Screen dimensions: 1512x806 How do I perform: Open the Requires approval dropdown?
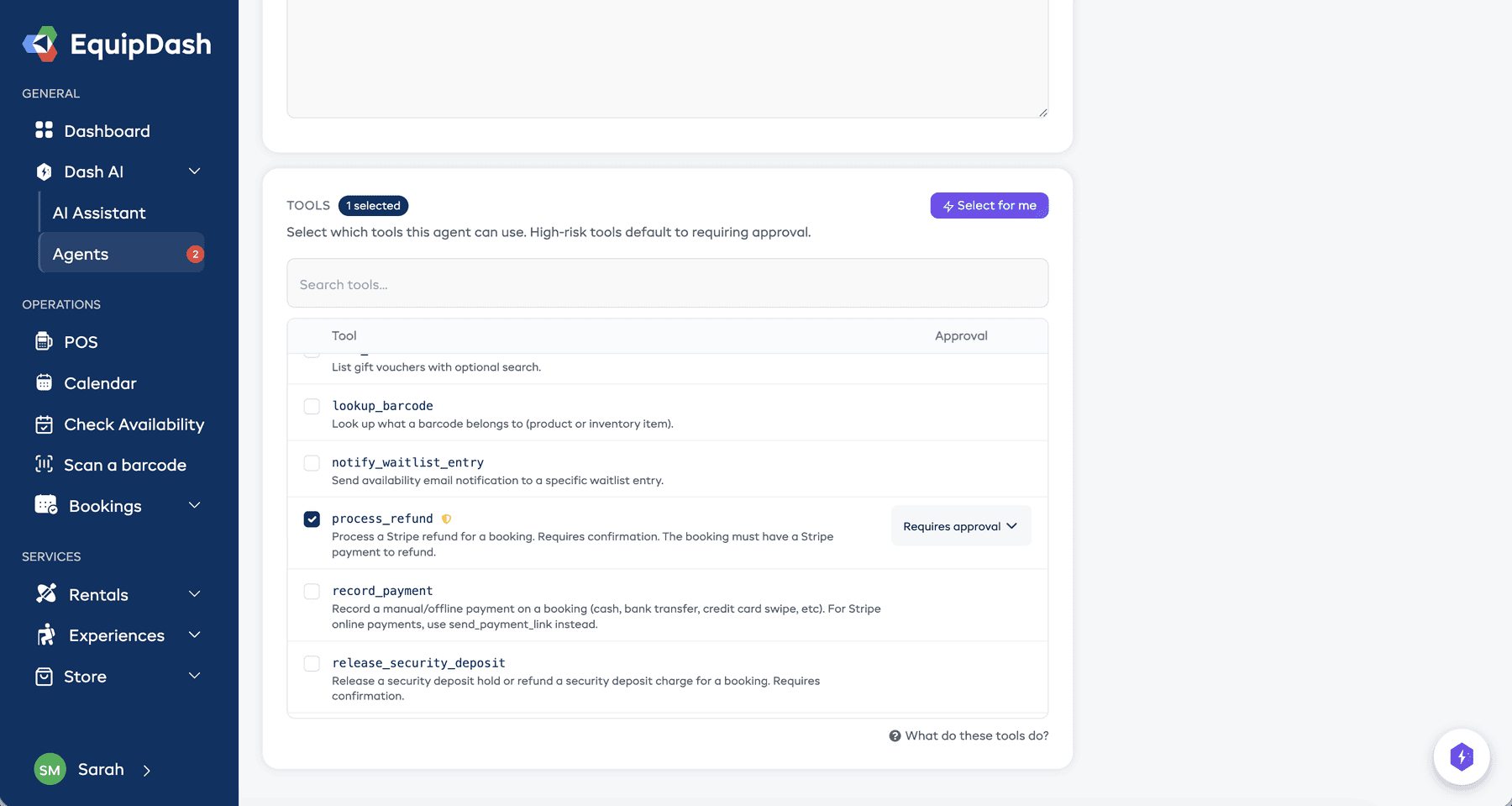click(960, 525)
